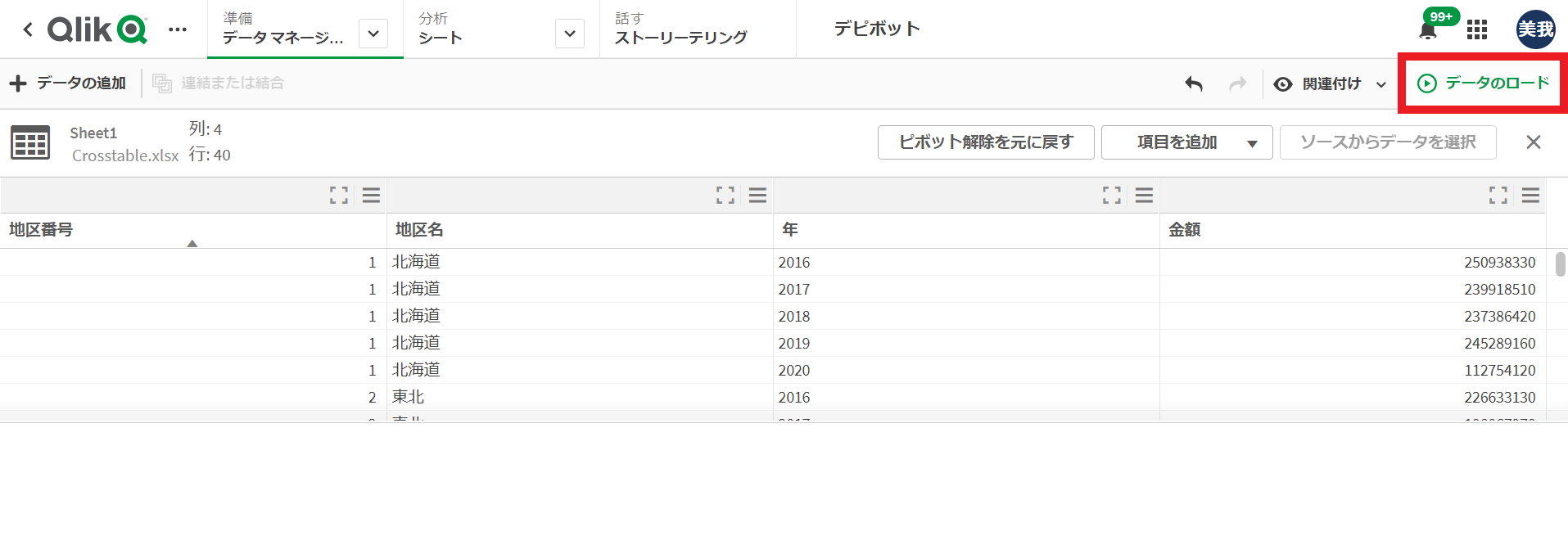Viewport: 1568px width, 536px height.
Task: Expand the 地区番号 column view icon
Action: [x=338, y=195]
